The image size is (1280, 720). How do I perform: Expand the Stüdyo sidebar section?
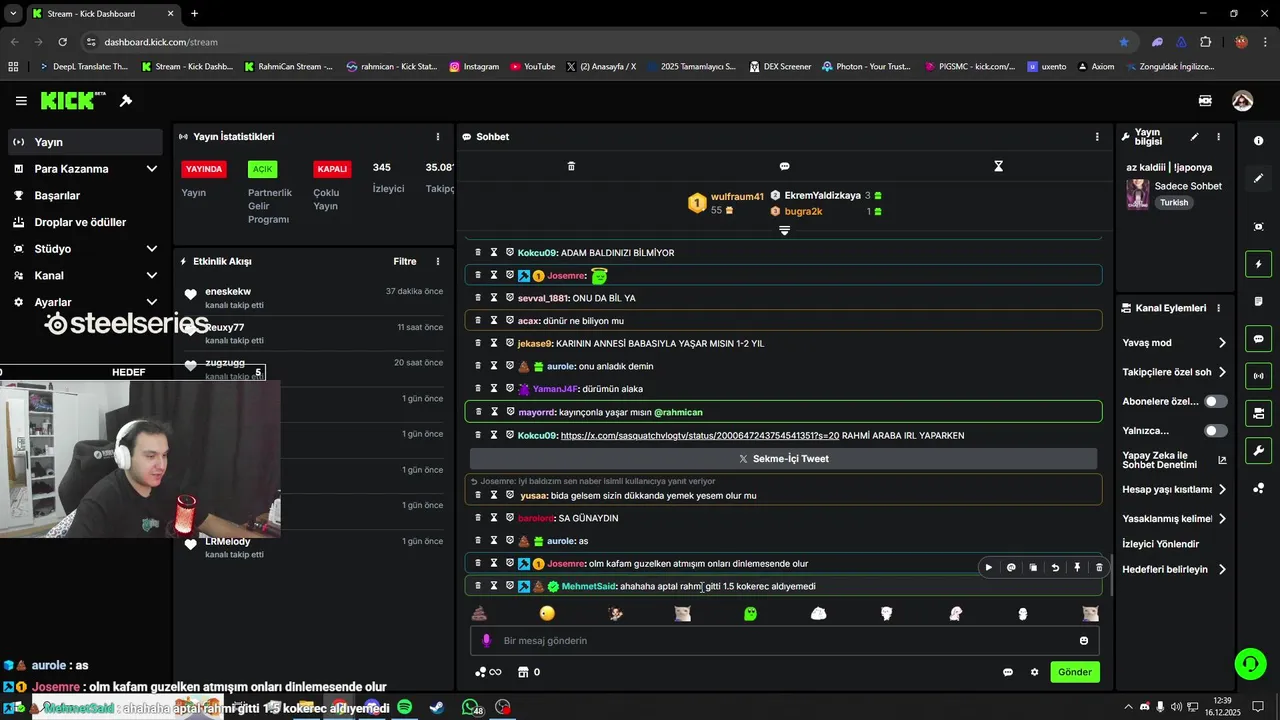point(151,249)
